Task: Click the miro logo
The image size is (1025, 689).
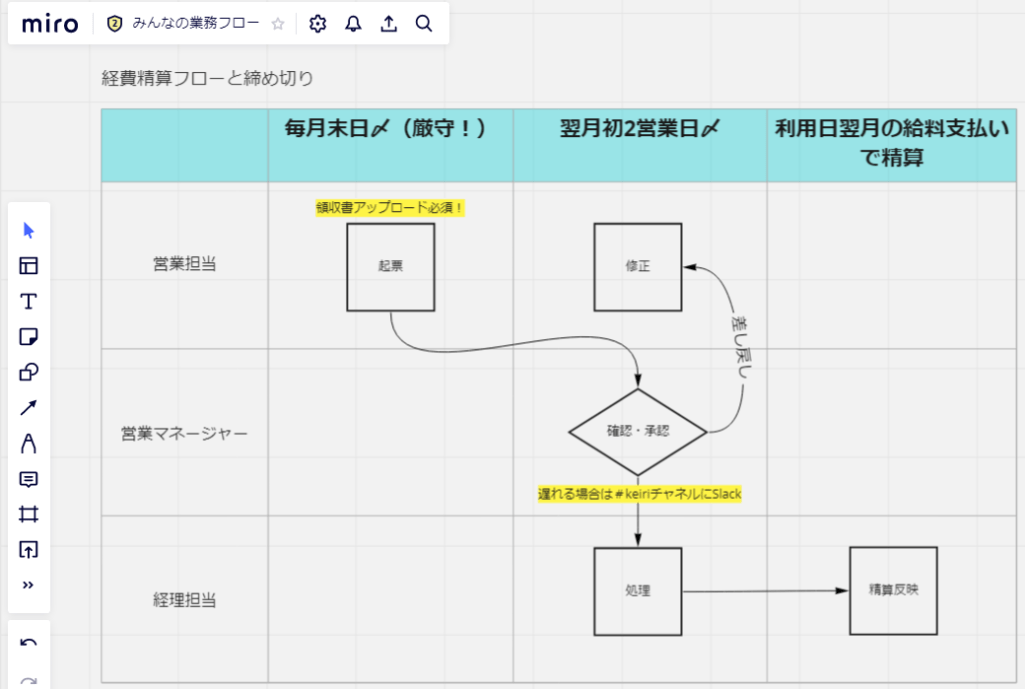Action: 49,24
